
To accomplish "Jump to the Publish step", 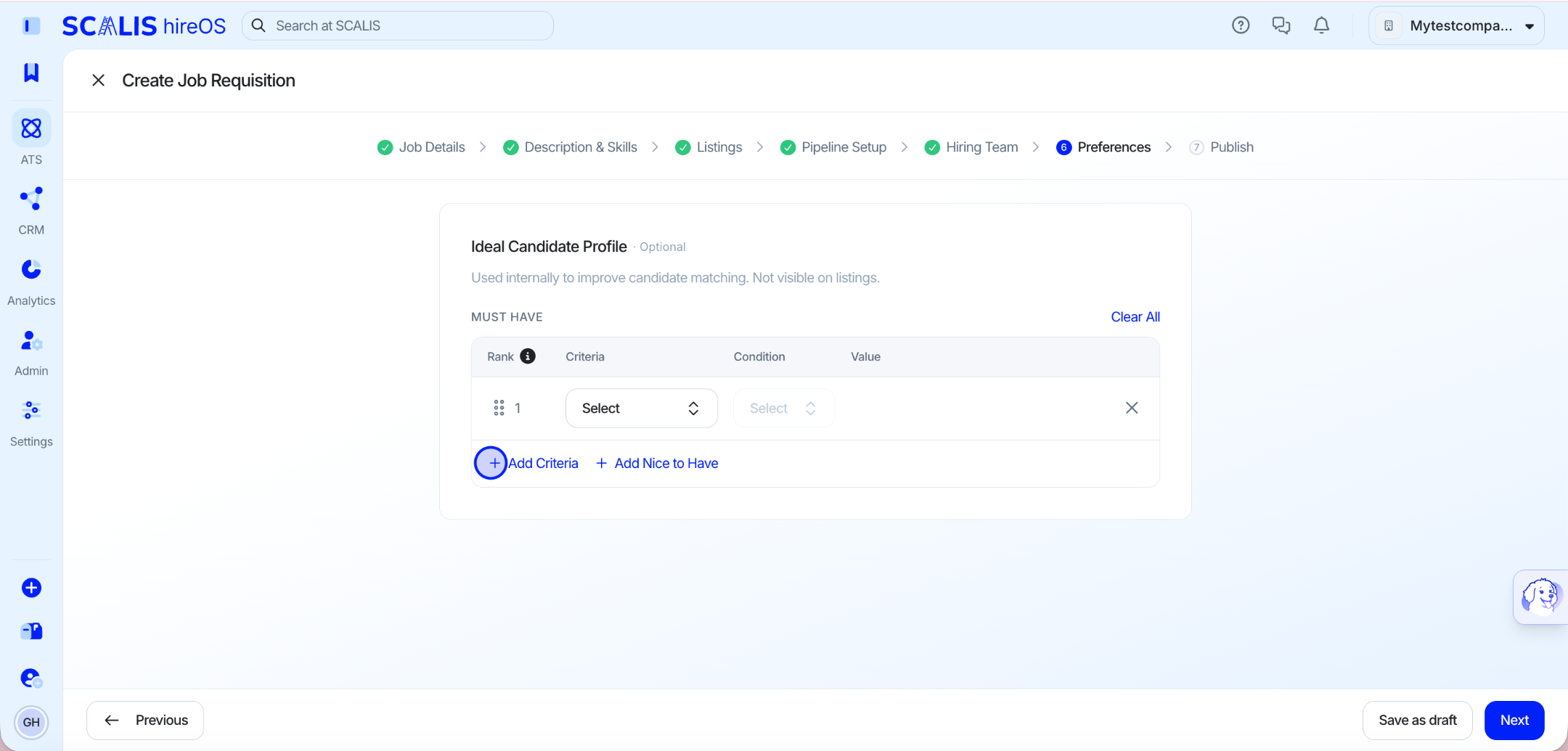I will coord(1222,147).
